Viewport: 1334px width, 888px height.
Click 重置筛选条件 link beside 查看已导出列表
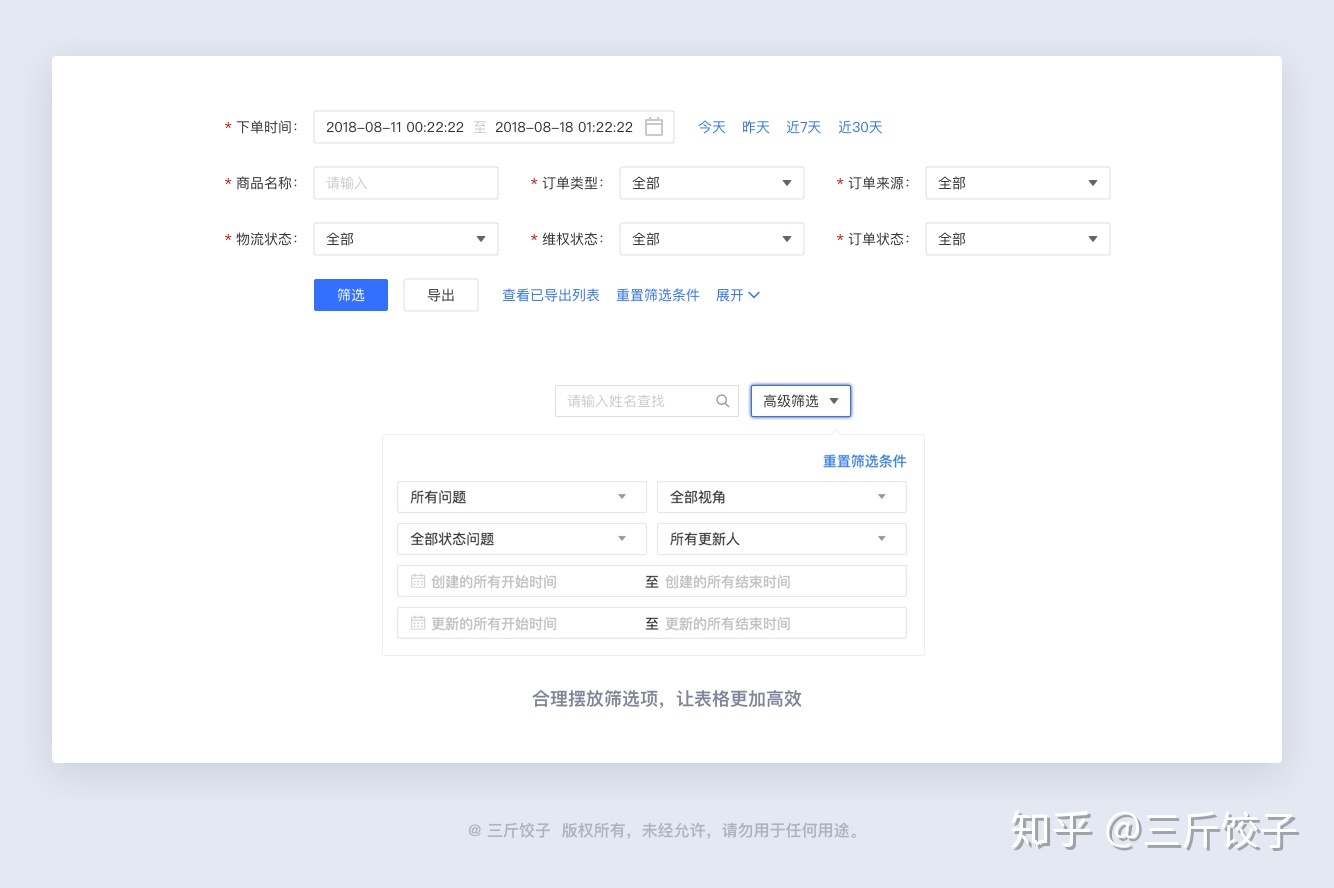pos(658,295)
